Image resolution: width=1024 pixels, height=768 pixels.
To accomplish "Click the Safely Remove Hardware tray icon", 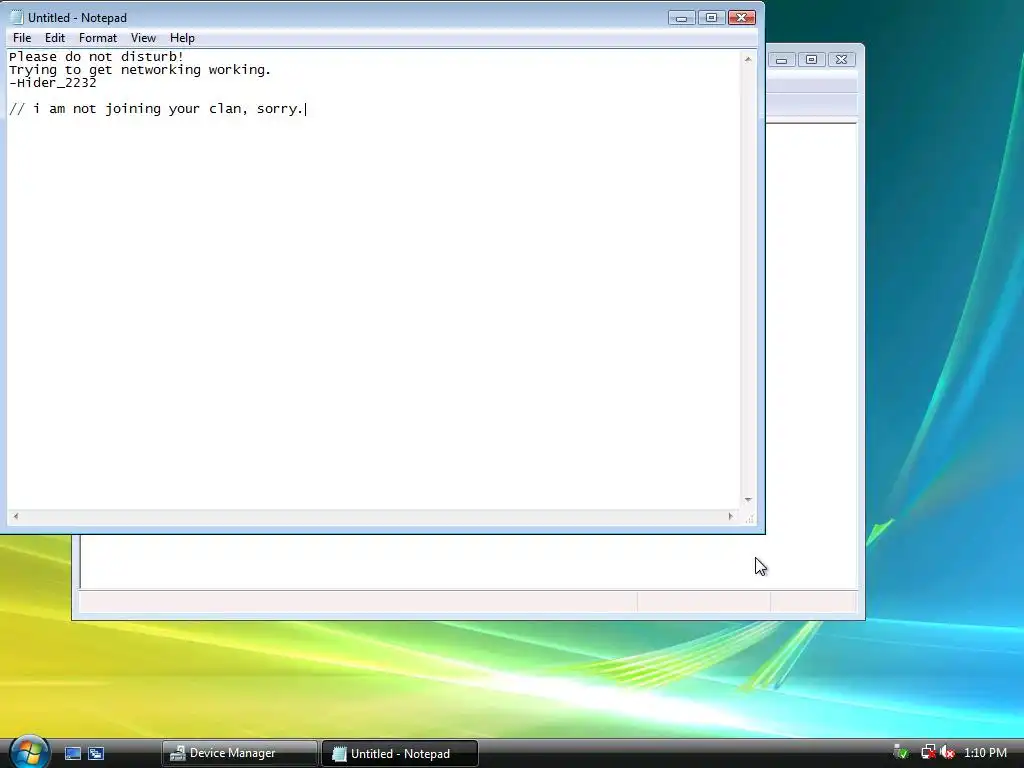I will point(901,752).
